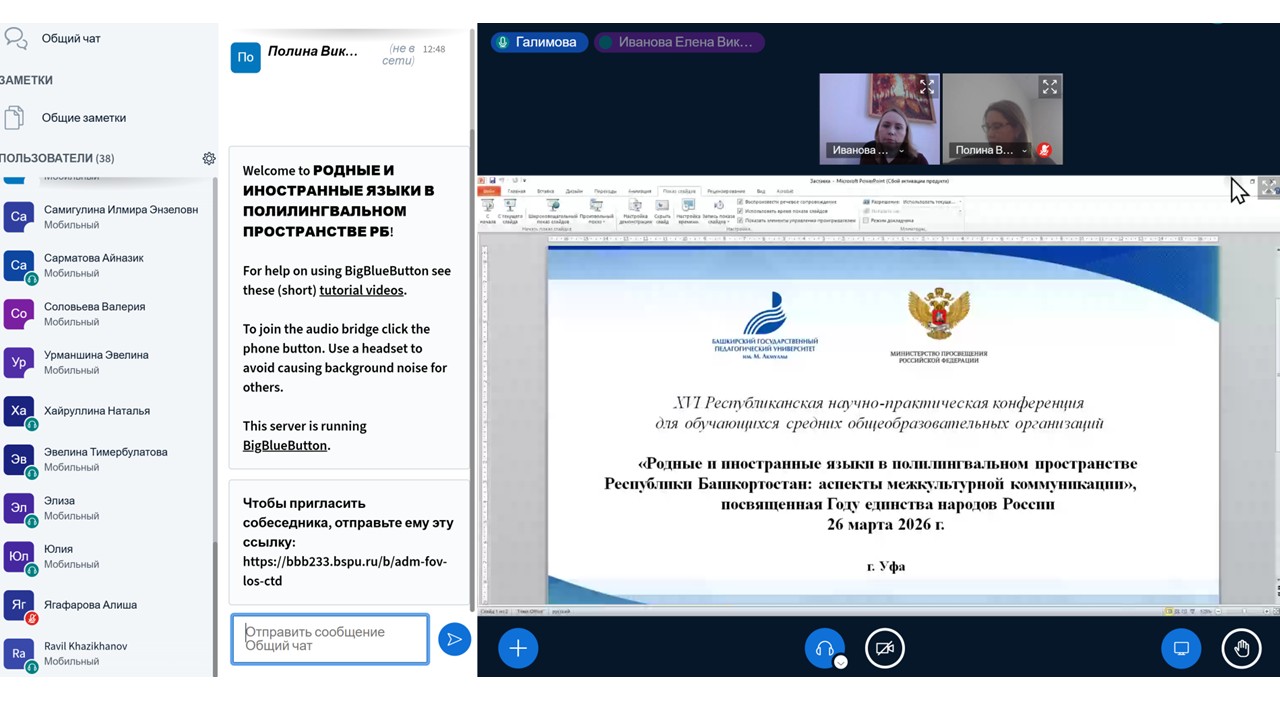Open the users list settings gear
Viewport: 1280px width, 720px height.
[209, 158]
